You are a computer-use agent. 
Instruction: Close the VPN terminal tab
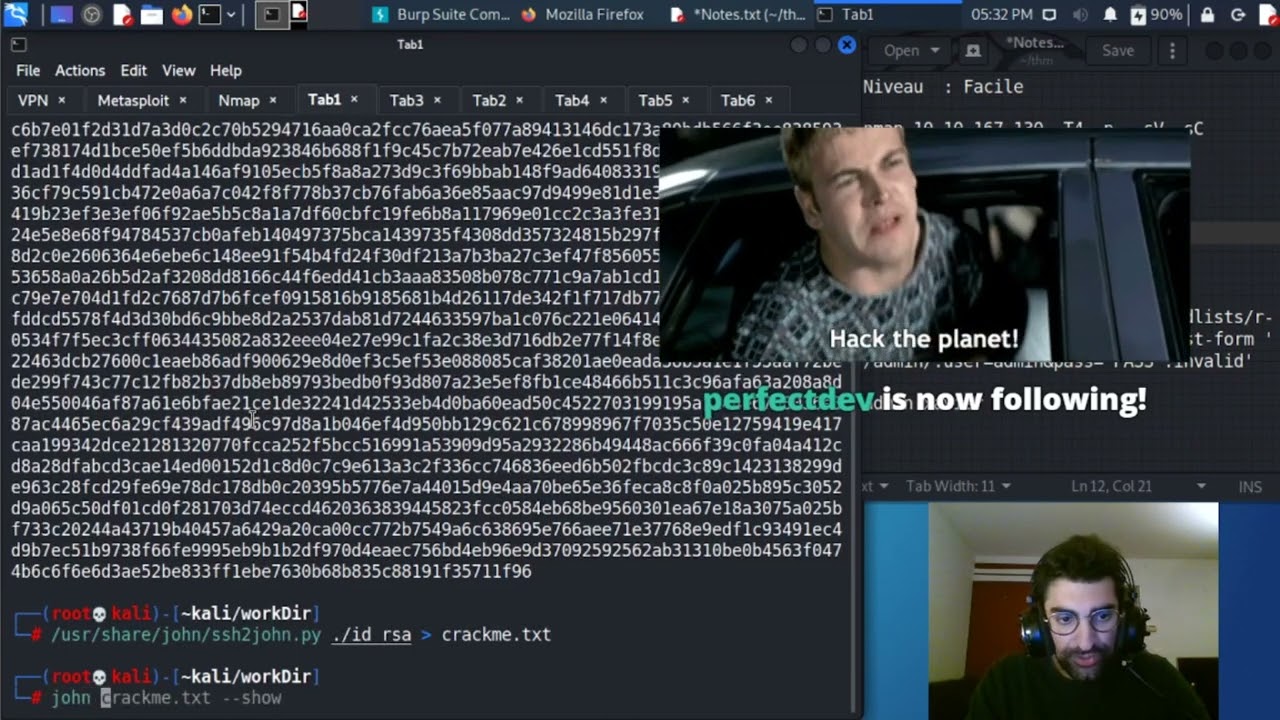click(61, 100)
